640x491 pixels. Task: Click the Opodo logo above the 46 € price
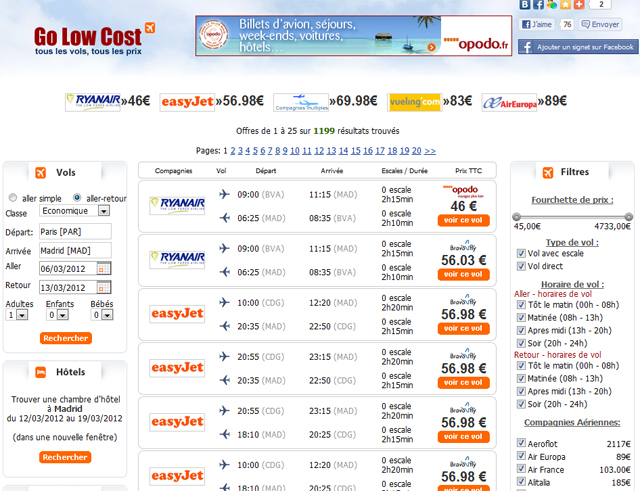point(463,191)
